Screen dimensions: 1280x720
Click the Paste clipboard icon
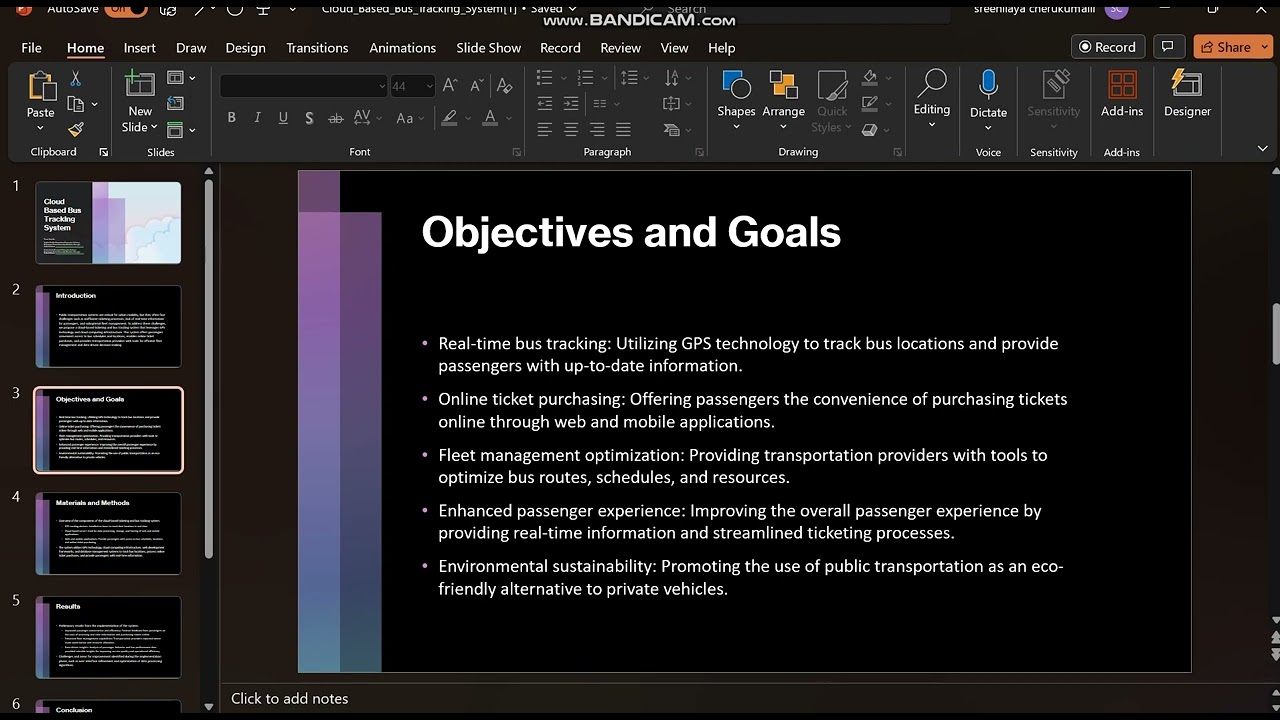click(x=41, y=87)
